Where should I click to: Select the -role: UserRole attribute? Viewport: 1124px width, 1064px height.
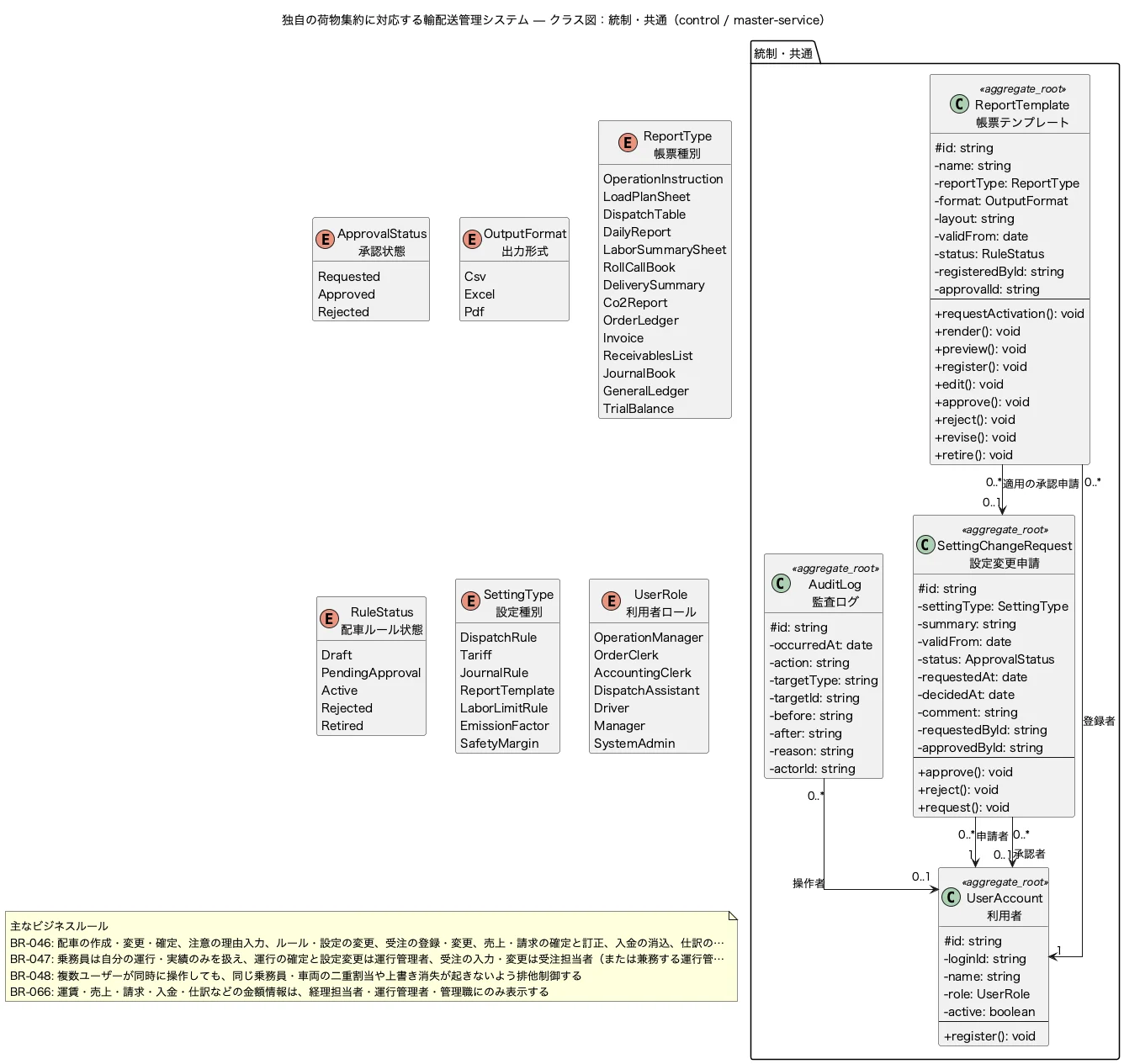click(x=987, y=994)
